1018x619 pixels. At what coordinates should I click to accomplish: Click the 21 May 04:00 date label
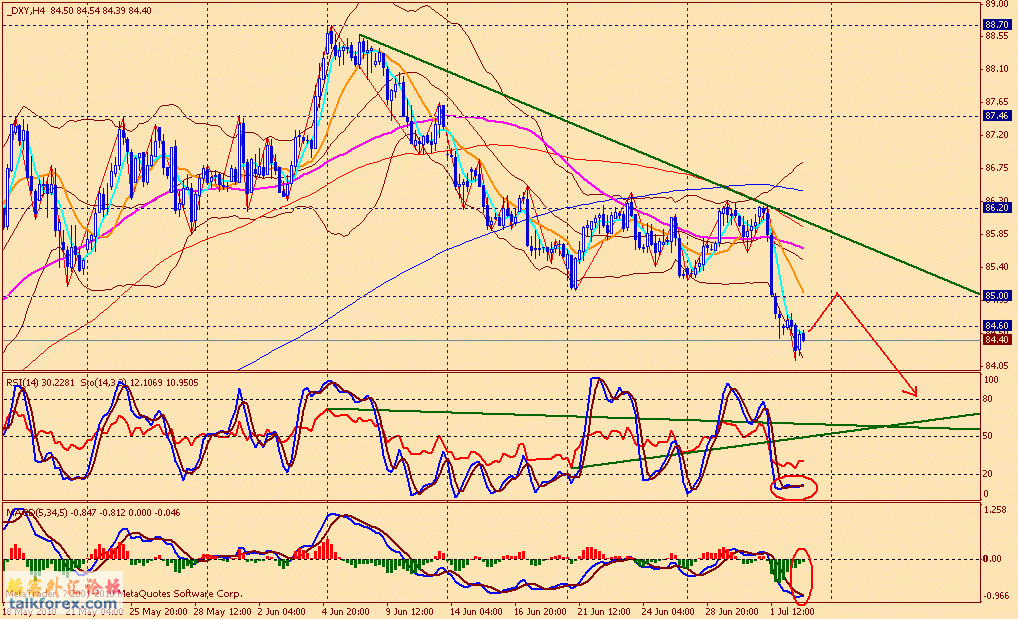[x=93, y=611]
